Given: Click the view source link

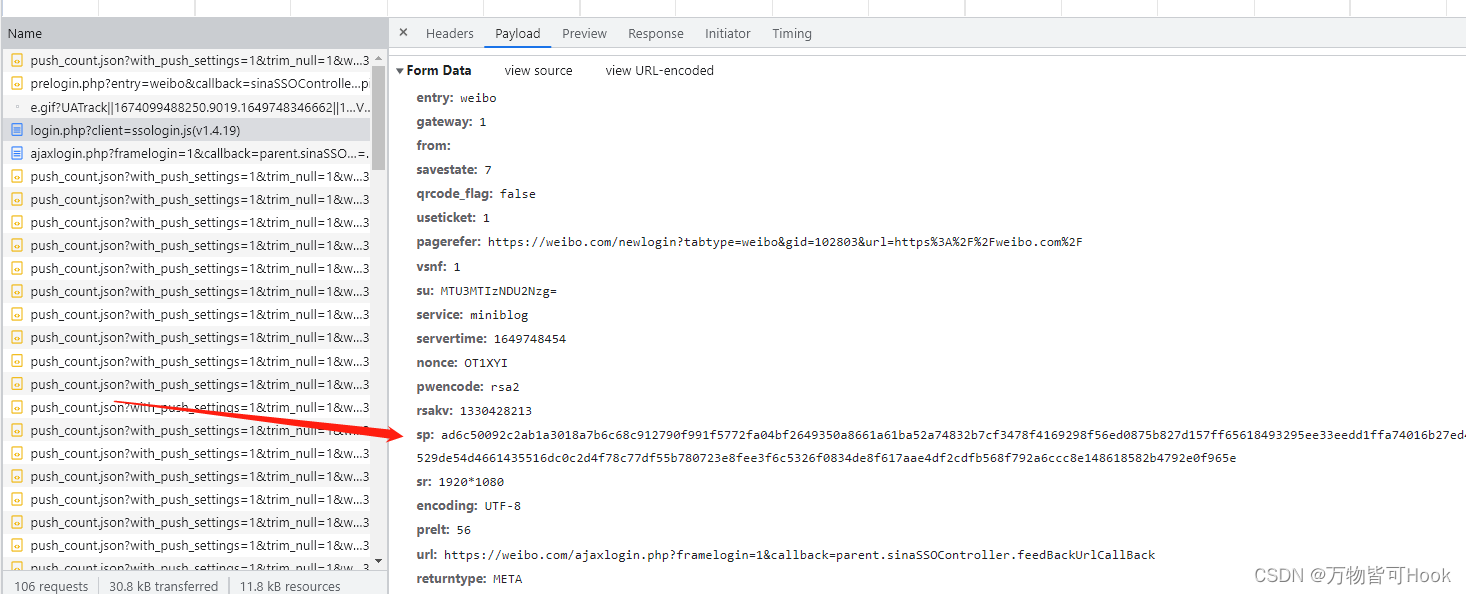Looking at the screenshot, I should point(539,71).
